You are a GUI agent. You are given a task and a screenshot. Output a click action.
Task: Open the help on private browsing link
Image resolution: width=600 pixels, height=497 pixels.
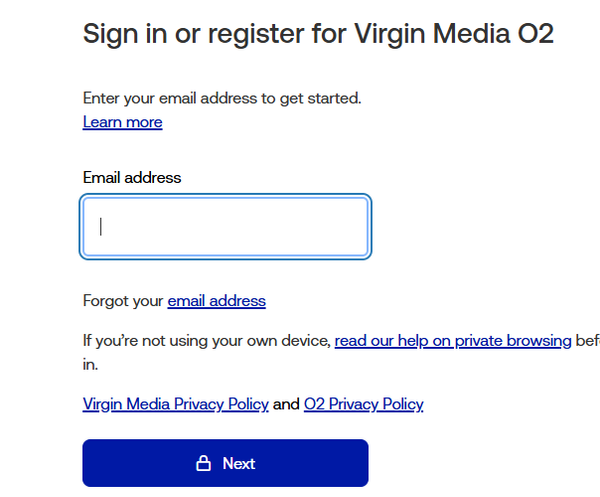coord(453,340)
